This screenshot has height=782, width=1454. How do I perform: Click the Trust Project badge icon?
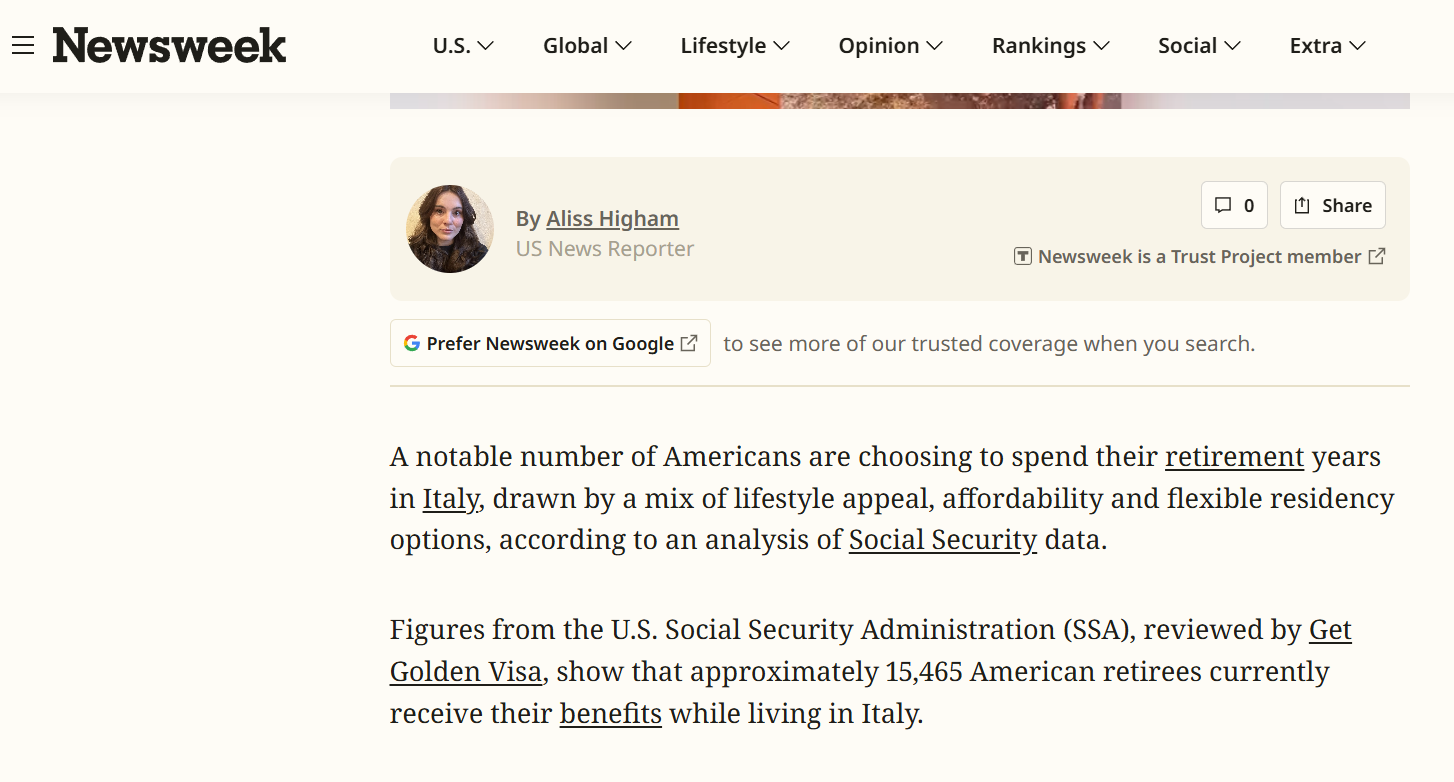1022,256
